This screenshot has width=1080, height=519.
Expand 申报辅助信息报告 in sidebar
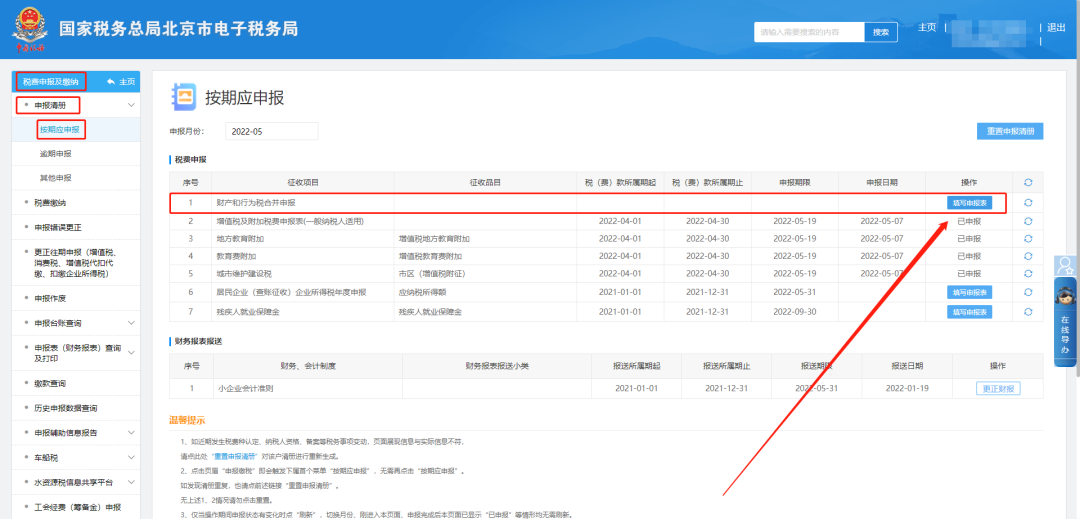[131, 432]
